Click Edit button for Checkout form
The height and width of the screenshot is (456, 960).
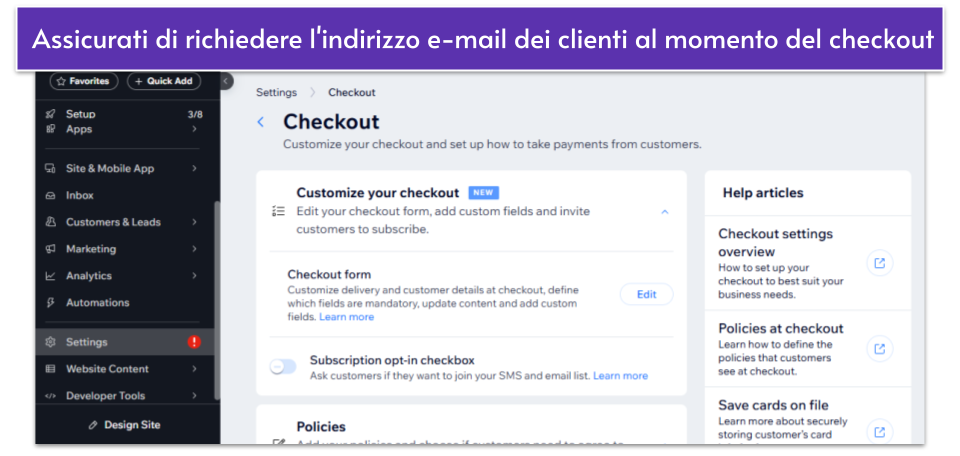click(647, 294)
